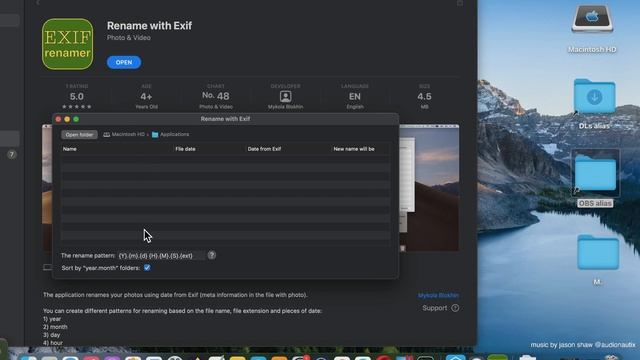Open DLs alias folder on desktop
Screen dimensions: 640x360
point(594,96)
